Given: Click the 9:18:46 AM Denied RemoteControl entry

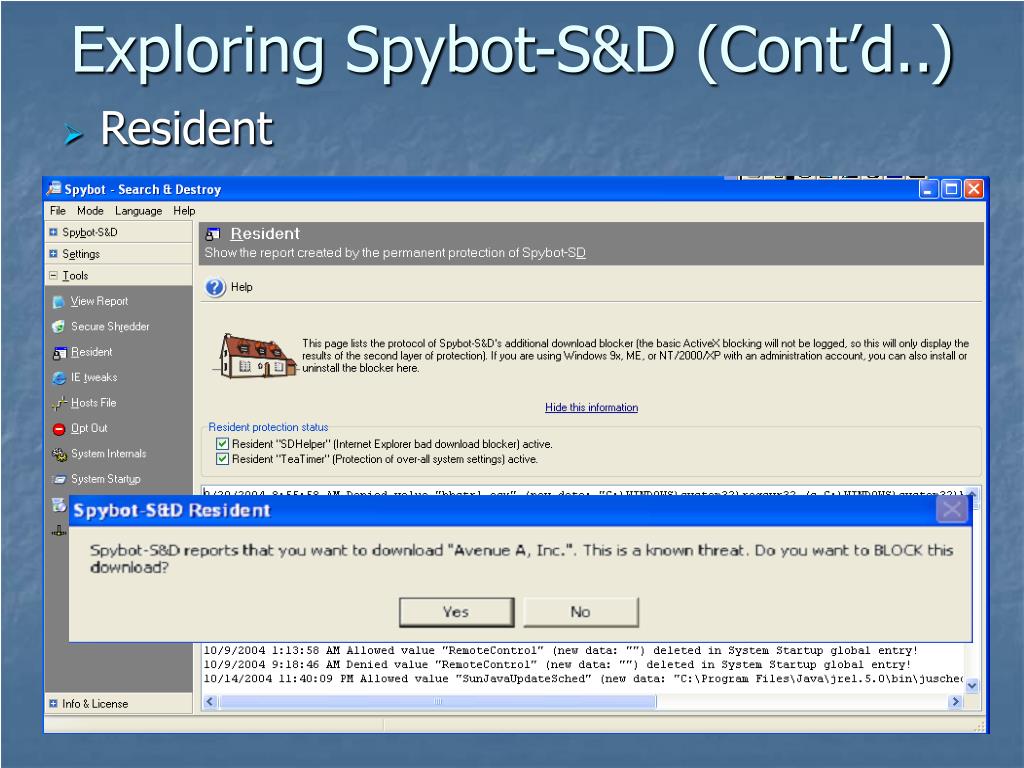Looking at the screenshot, I should click(557, 665).
